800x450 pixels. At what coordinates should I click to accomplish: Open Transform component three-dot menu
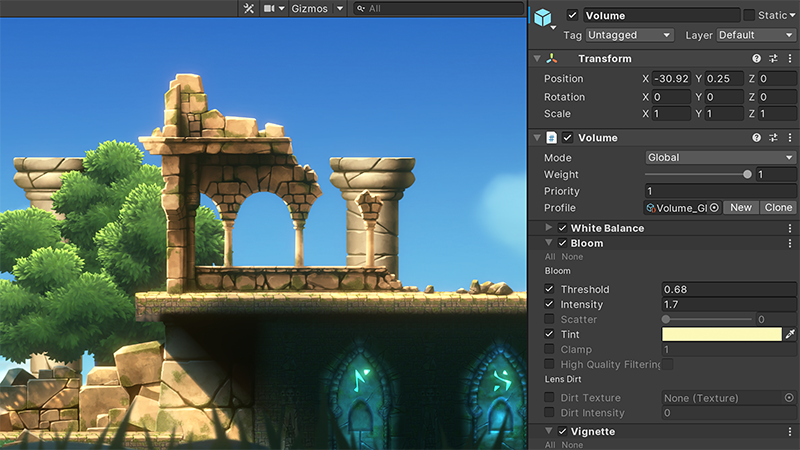pyautogui.click(x=790, y=59)
